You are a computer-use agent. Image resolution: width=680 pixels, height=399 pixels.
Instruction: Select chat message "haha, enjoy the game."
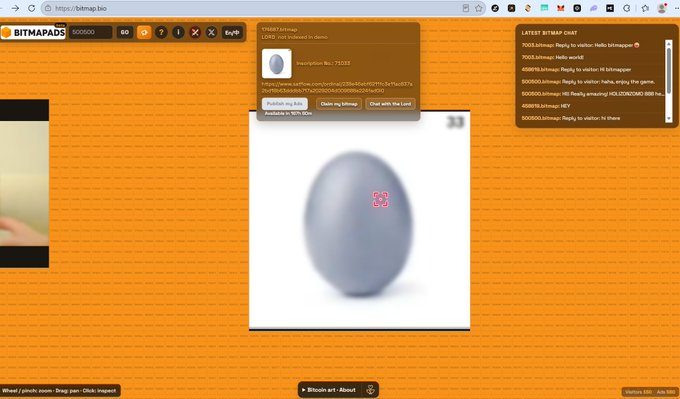(588, 82)
